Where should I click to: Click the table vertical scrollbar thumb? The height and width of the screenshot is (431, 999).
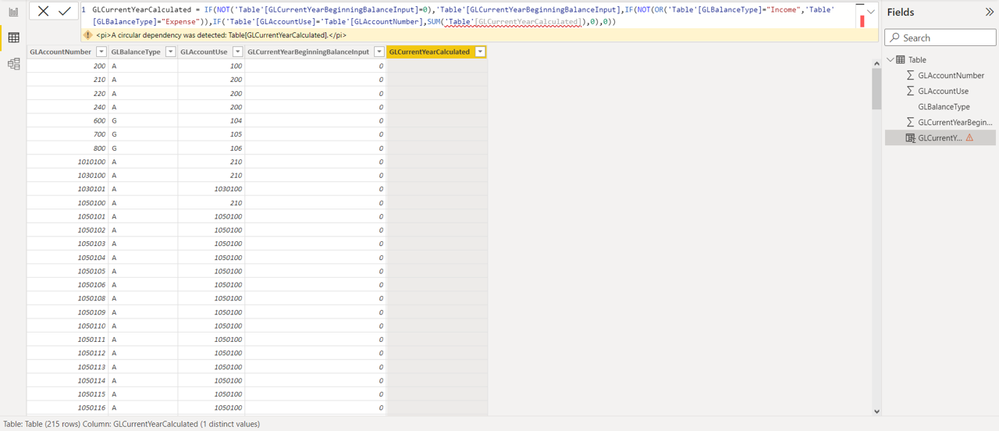pyautogui.click(x=876, y=88)
